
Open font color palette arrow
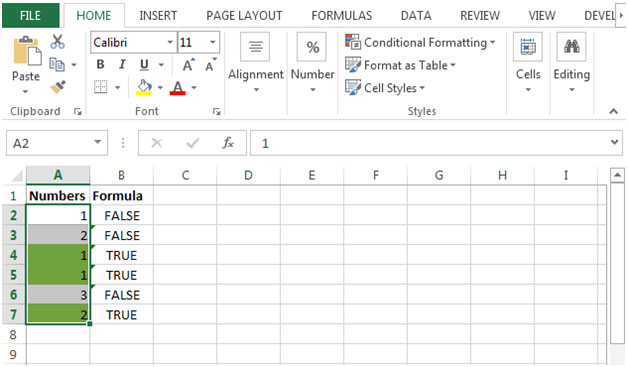194,87
